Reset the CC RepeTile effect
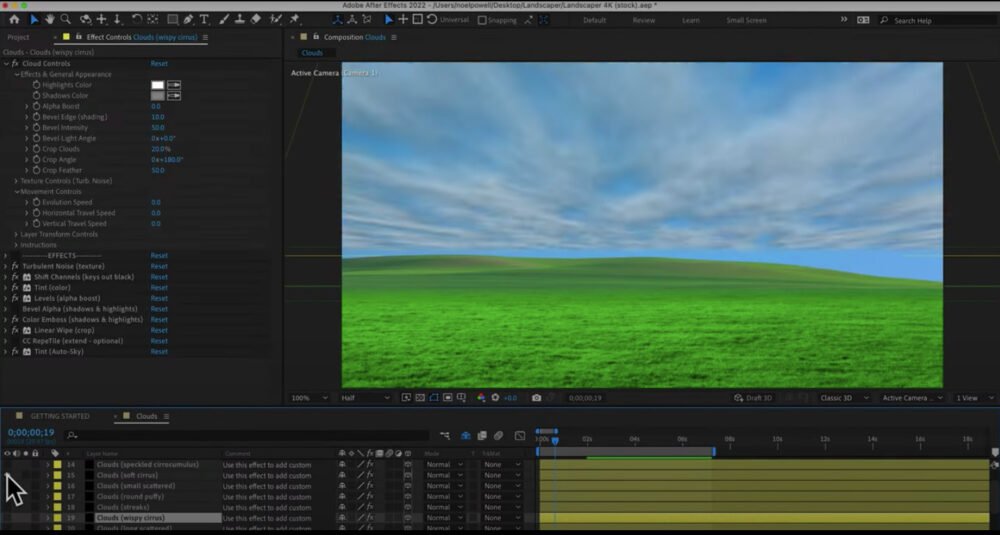This screenshot has height=535, width=1000. 159,341
